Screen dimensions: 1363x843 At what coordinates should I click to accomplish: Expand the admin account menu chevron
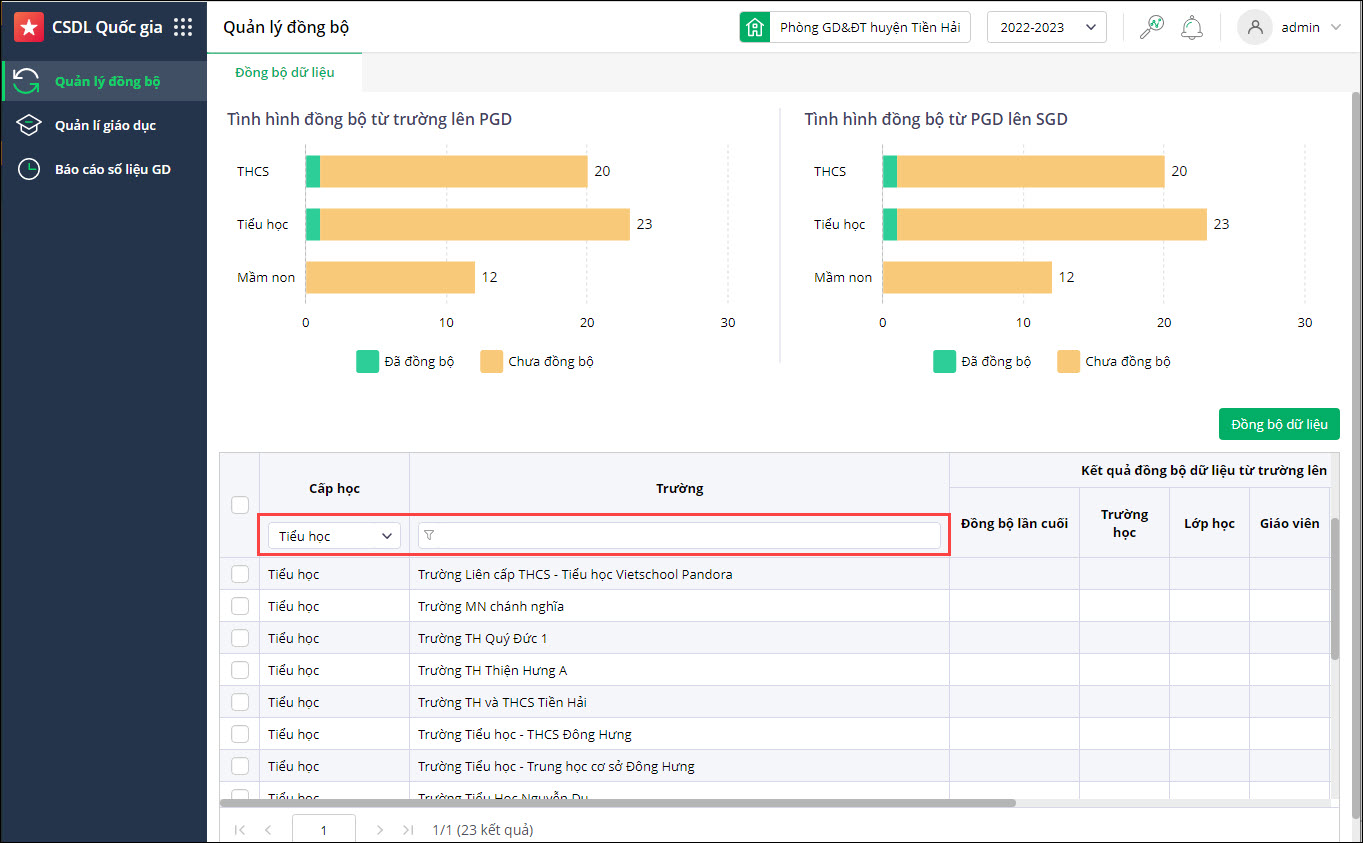click(x=1336, y=27)
